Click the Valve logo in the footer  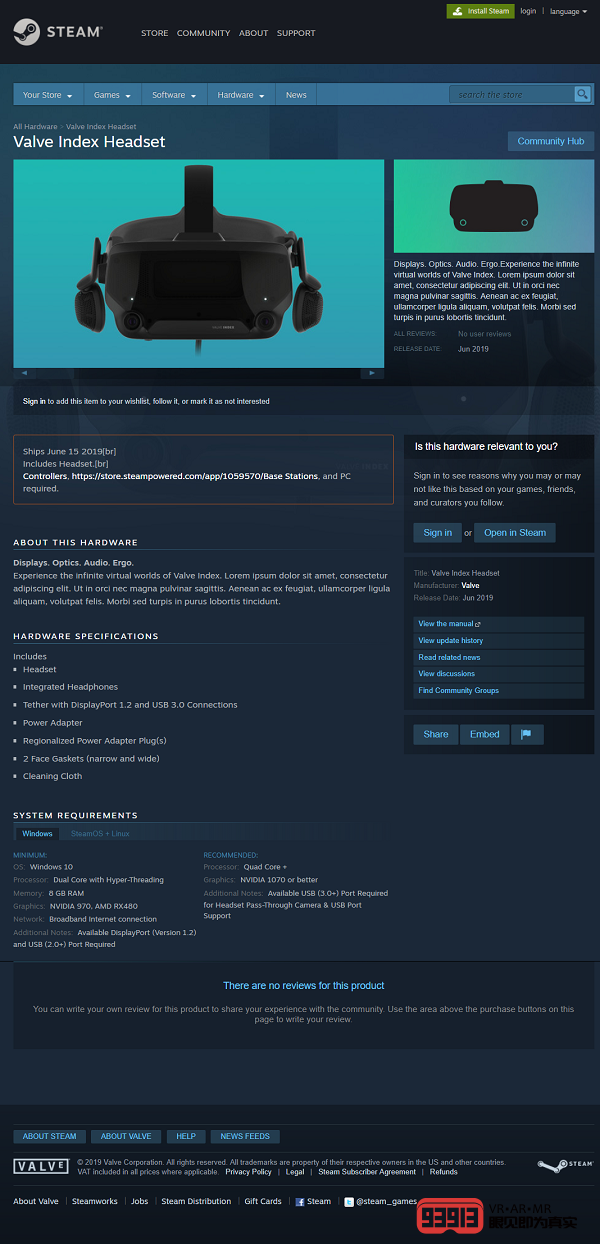[x=41, y=1166]
